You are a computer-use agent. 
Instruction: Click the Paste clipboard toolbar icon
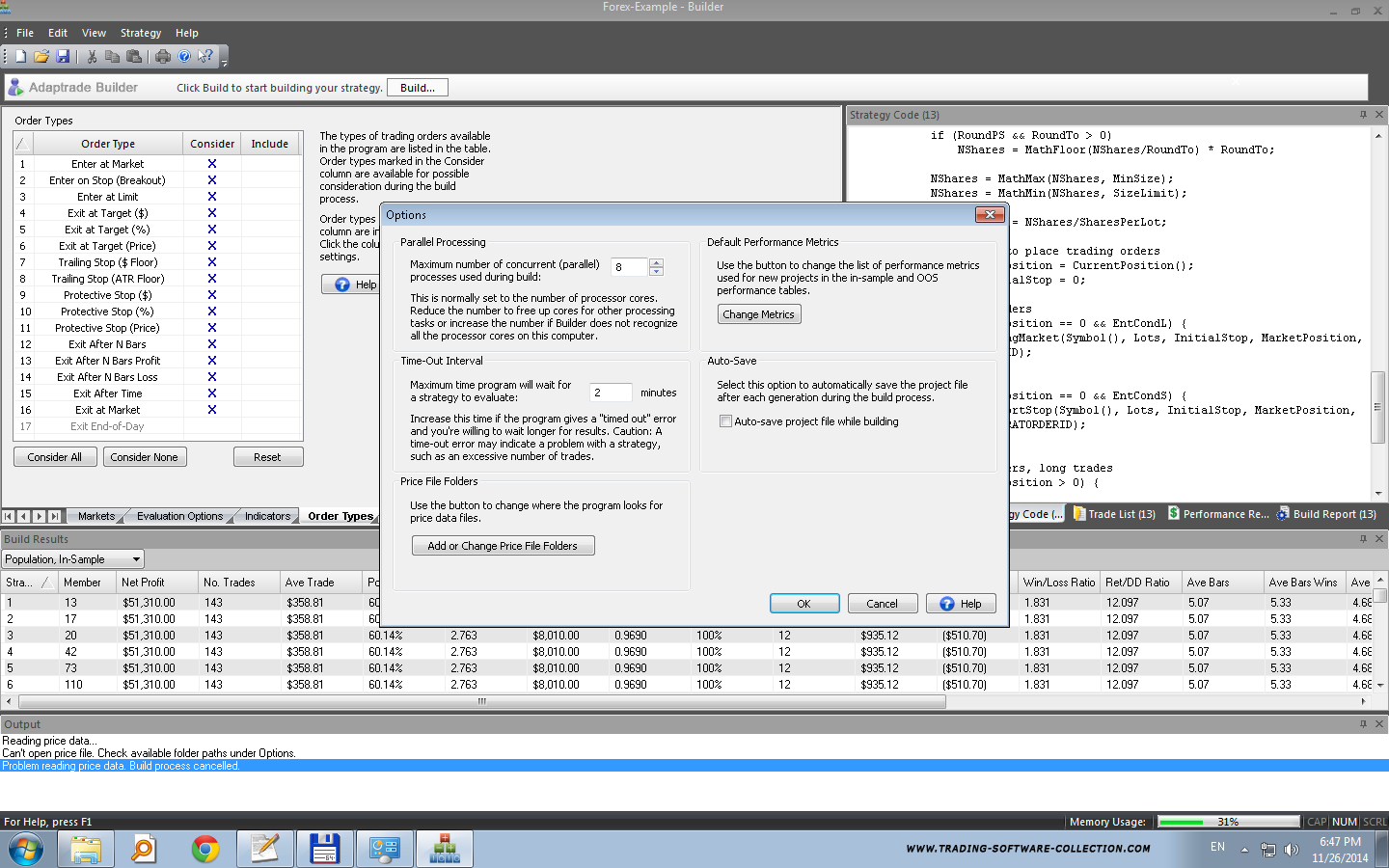pyautogui.click(x=134, y=57)
